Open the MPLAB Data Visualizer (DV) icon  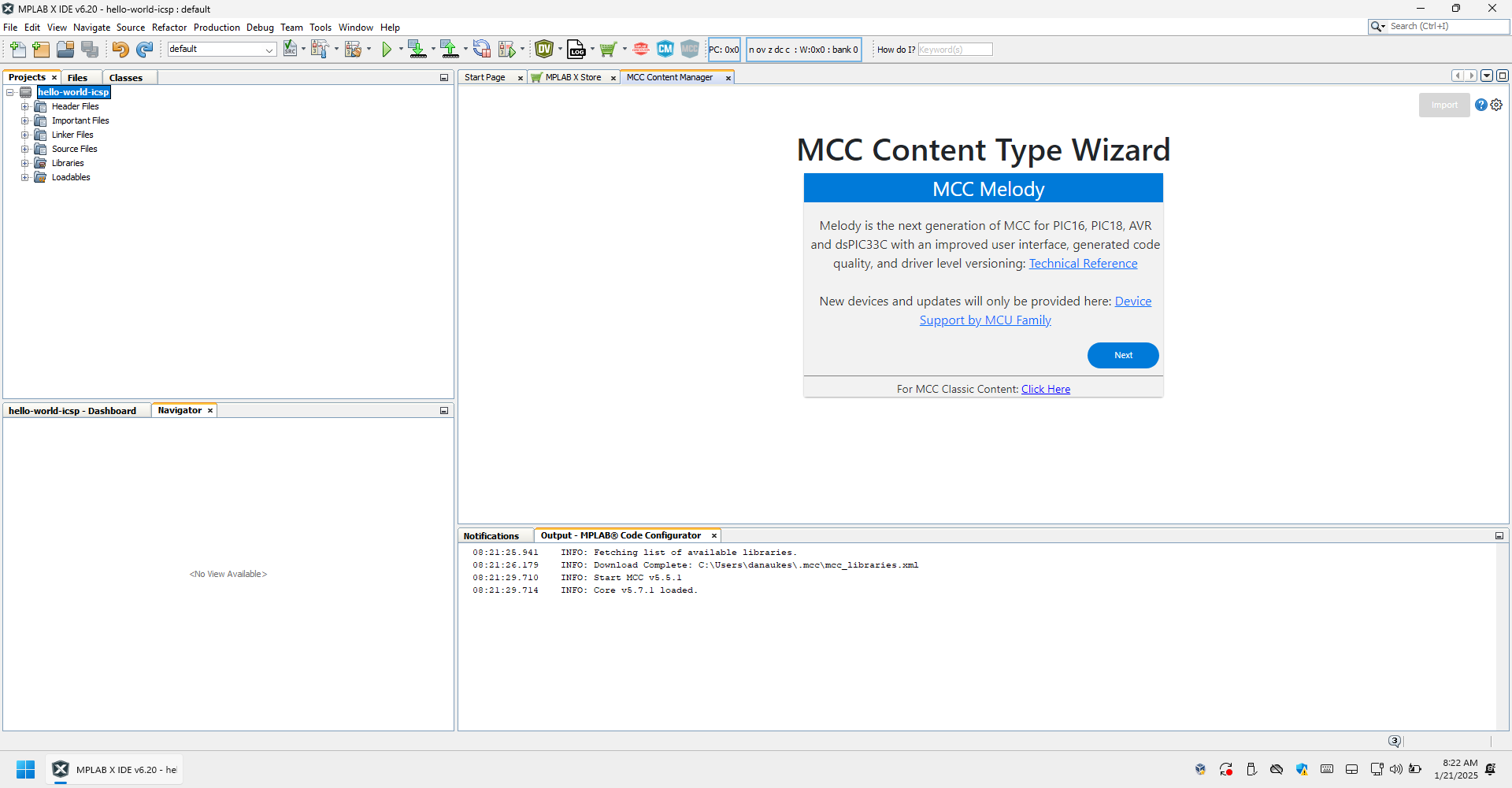(544, 49)
